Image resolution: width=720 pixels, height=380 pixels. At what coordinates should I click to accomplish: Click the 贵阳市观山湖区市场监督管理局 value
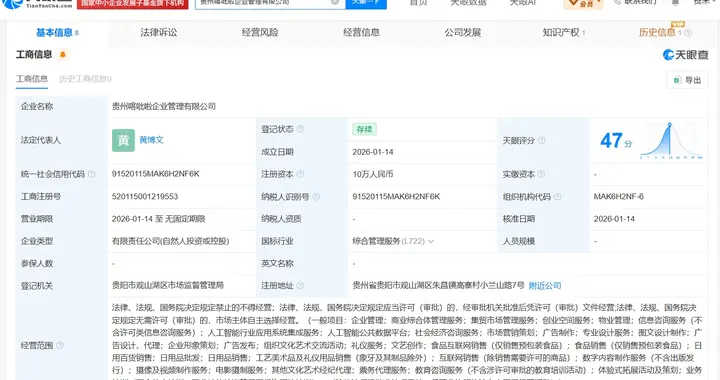point(168,285)
